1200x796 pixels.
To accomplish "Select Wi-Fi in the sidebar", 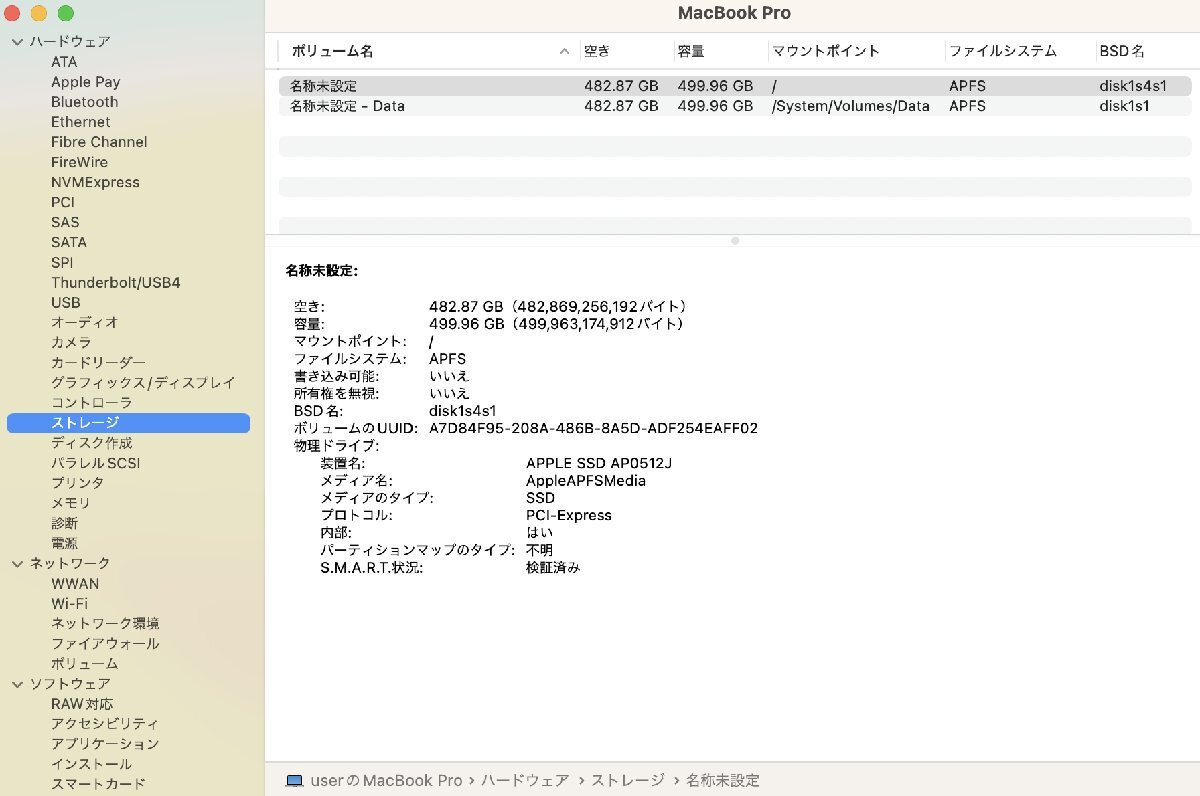I will click(x=69, y=604).
